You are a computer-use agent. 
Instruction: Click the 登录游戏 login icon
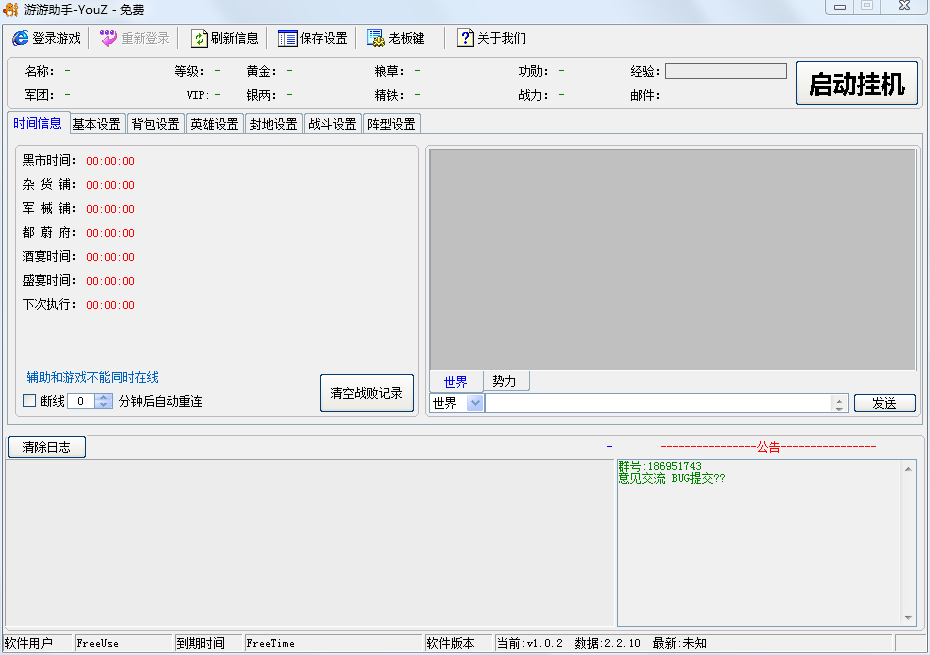(20, 38)
